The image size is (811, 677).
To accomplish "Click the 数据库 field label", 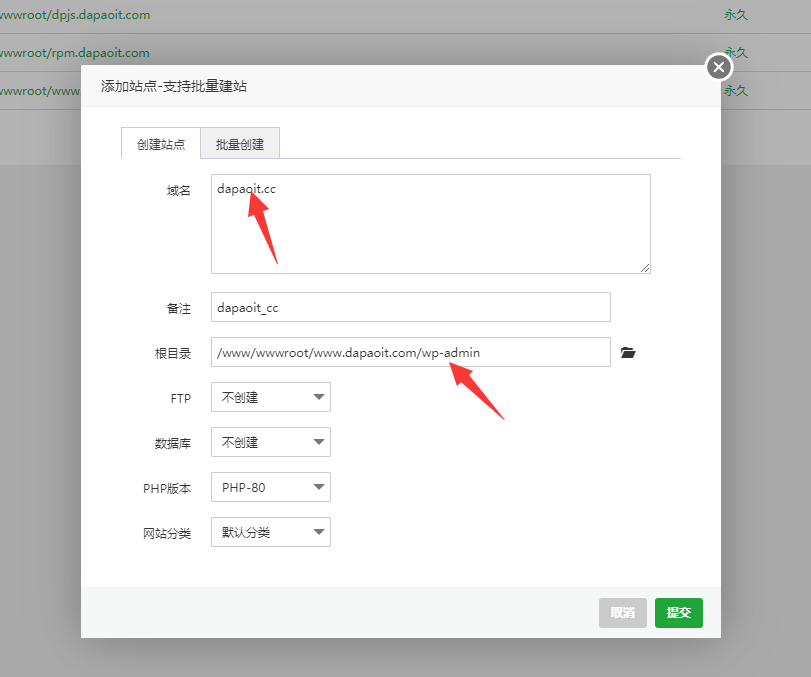I will (x=173, y=444).
